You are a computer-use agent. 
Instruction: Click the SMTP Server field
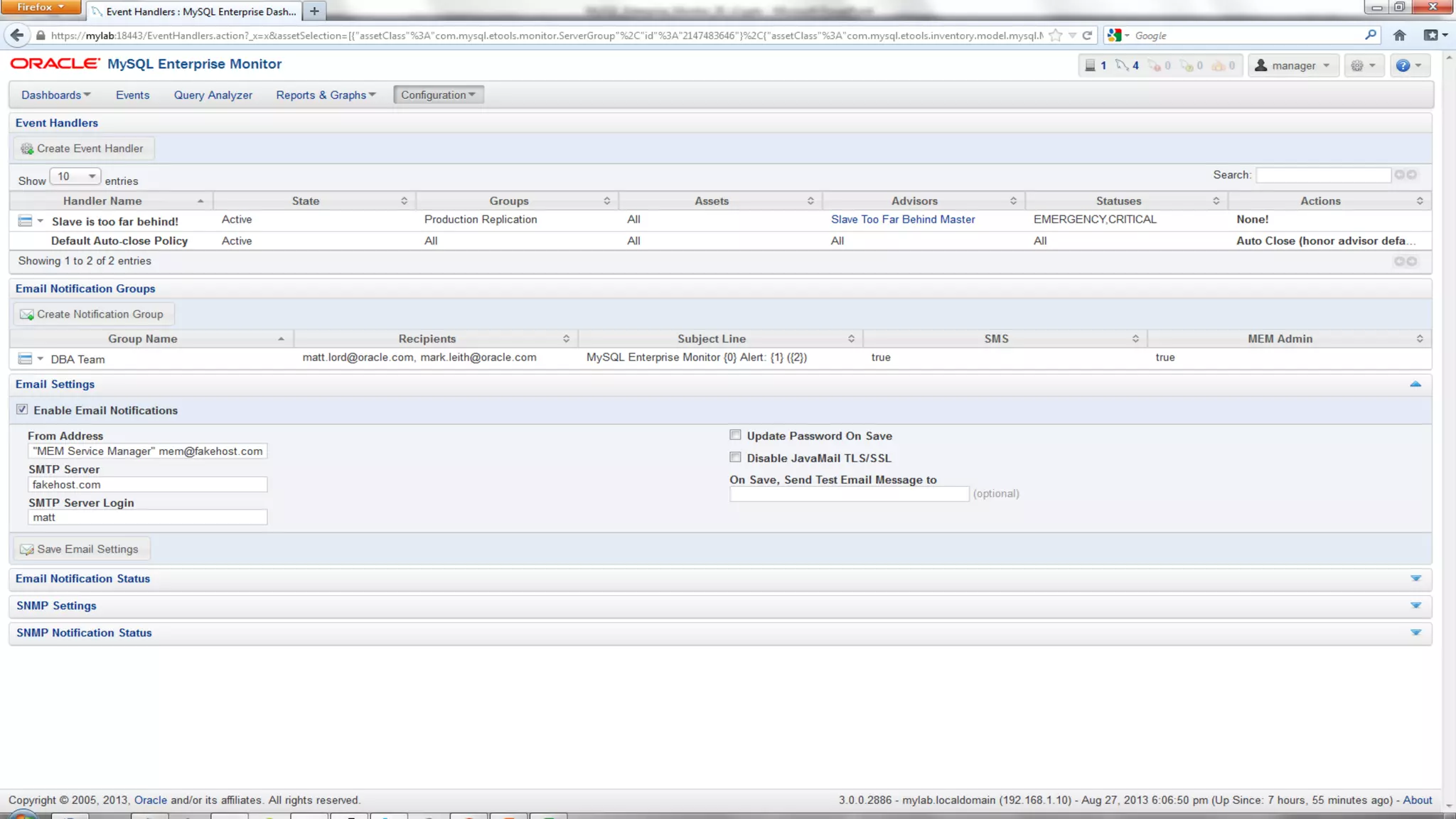coord(147,485)
